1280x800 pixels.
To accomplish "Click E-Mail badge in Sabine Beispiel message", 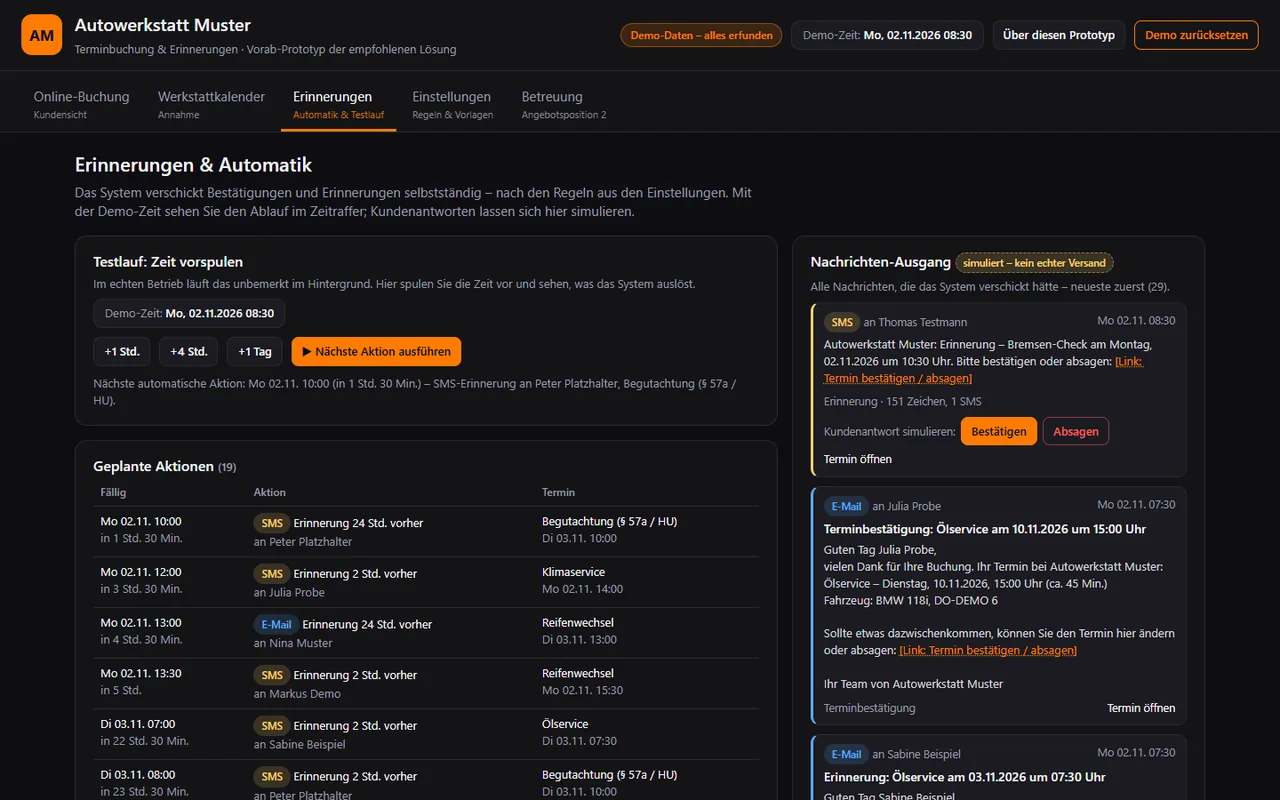I will click(x=845, y=754).
